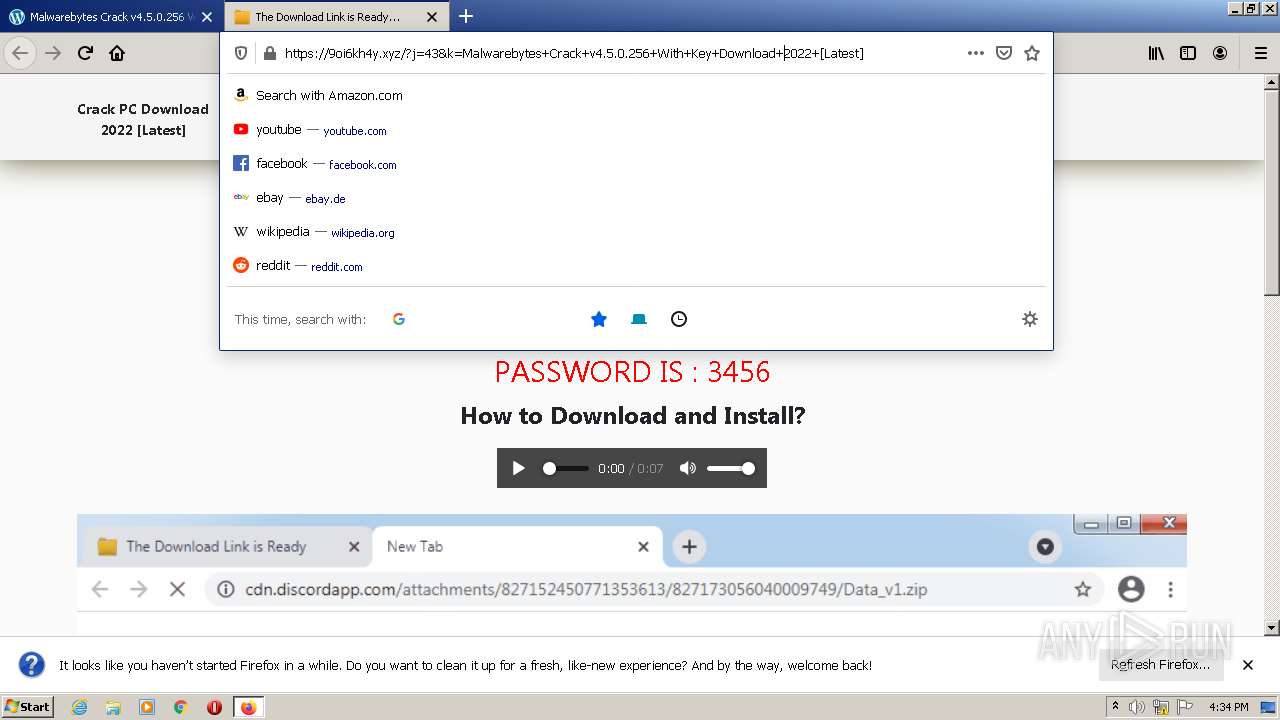Play the audio instructions

[x=518, y=468]
